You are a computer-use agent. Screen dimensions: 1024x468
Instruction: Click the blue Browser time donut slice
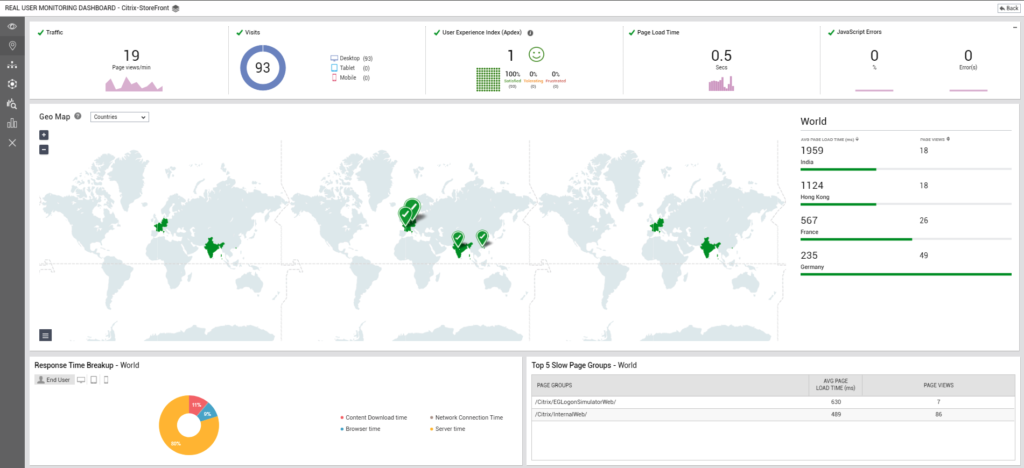coord(210,414)
